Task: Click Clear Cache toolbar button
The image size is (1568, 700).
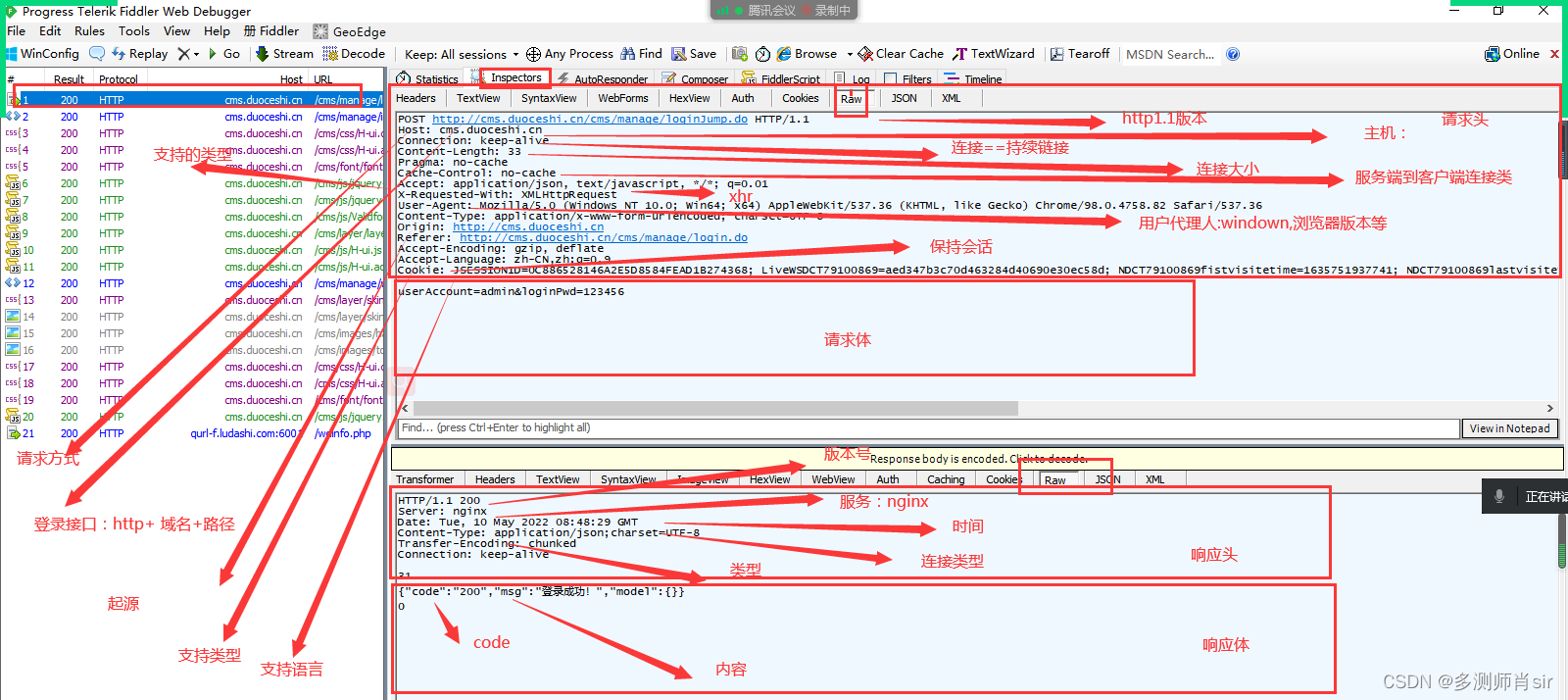Action: click(x=901, y=54)
